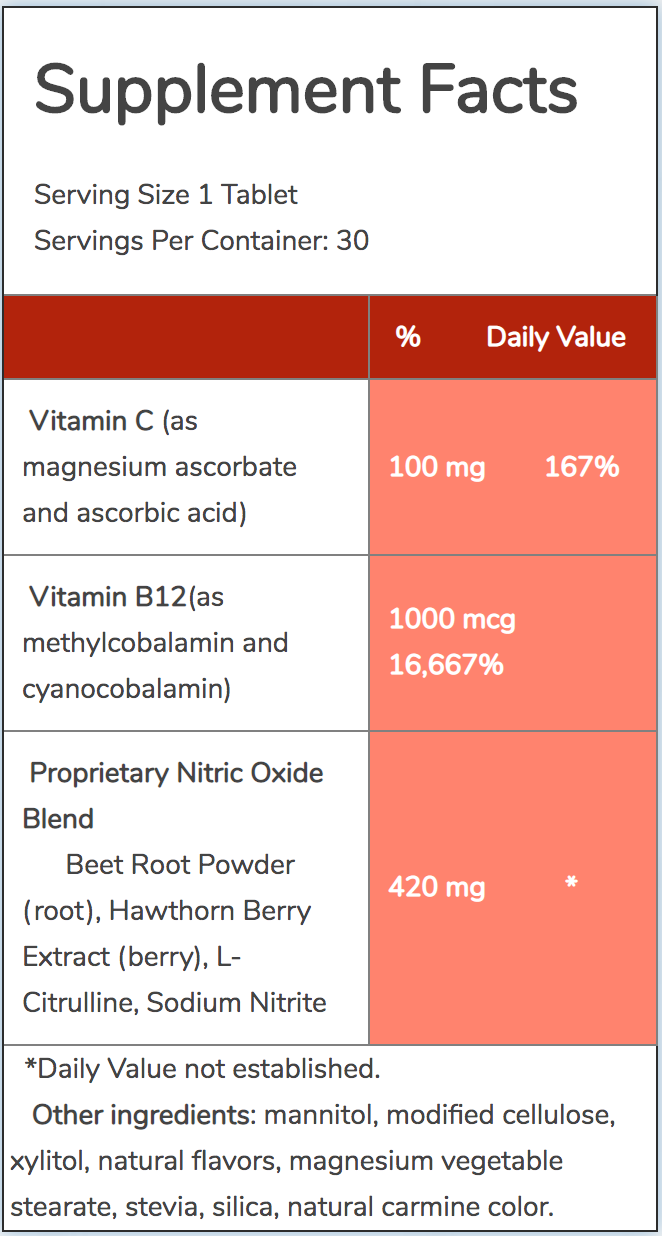The image size is (662, 1236).
Task: Click the Supplement Facts heading
Action: [x=306, y=90]
